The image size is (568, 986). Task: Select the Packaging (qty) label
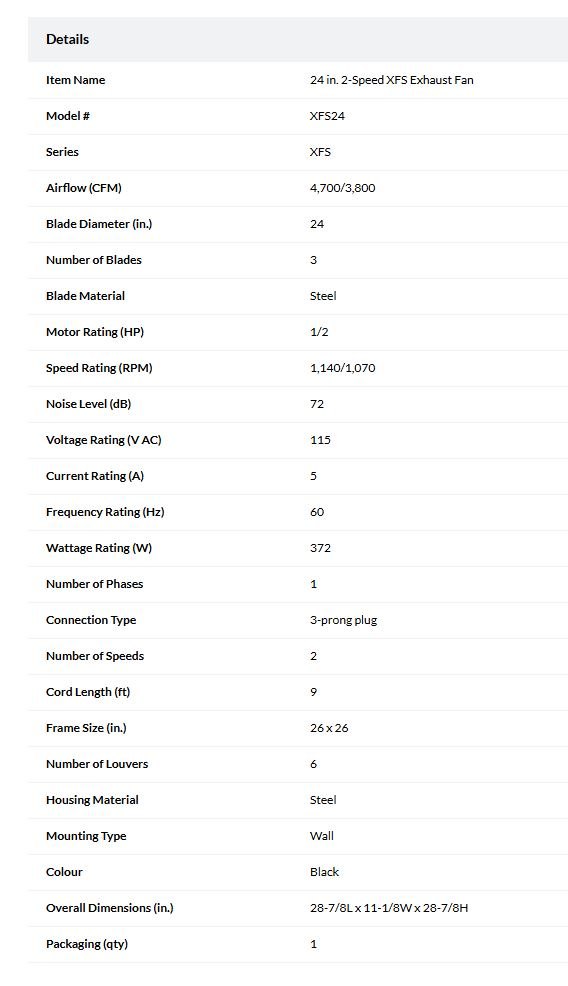pyautogui.click(x=87, y=944)
